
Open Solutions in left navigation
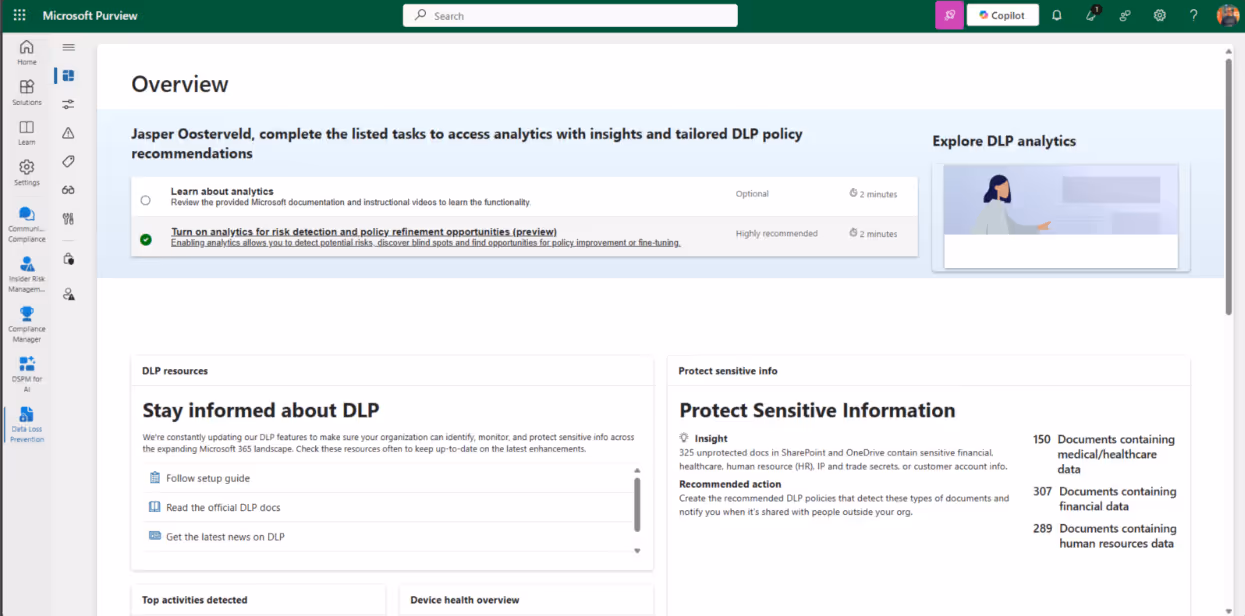(x=27, y=92)
